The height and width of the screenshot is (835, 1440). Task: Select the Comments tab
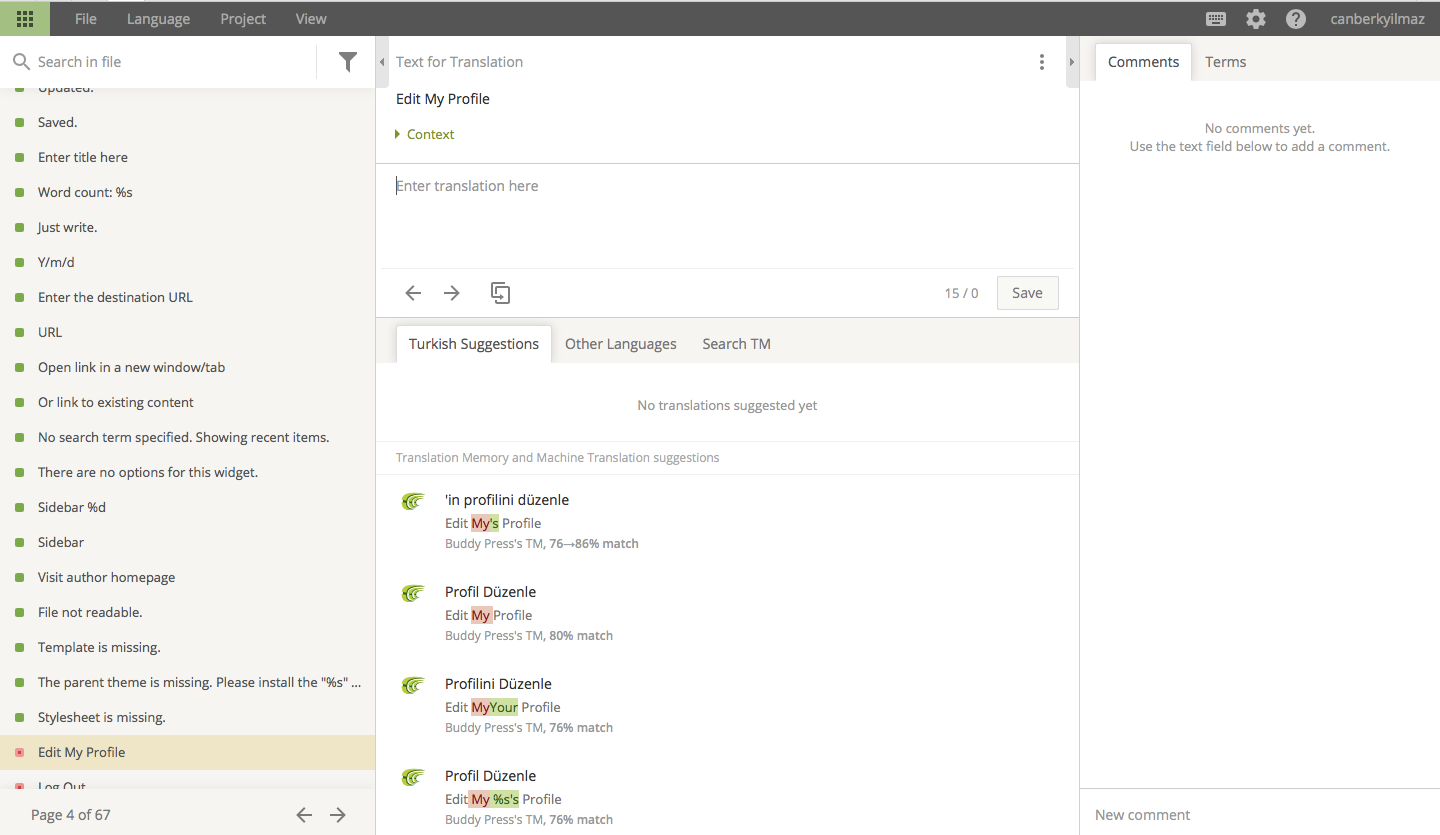coord(1143,62)
